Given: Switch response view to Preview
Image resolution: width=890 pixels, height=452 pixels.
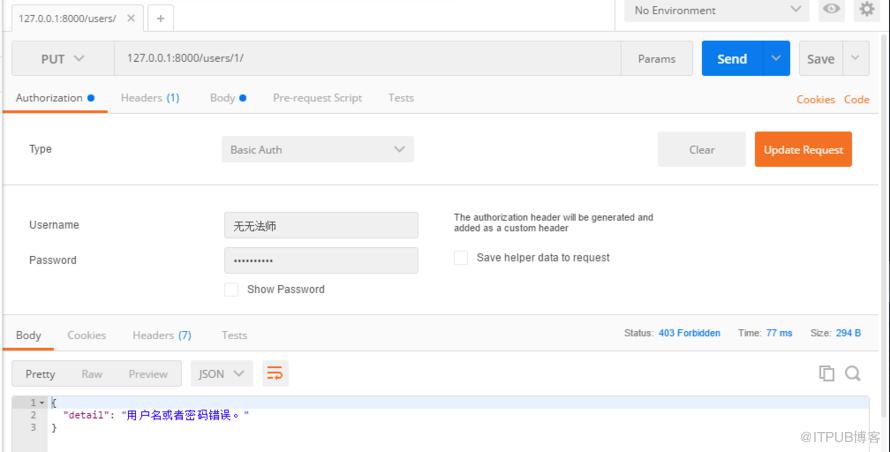Looking at the screenshot, I should (x=148, y=374).
